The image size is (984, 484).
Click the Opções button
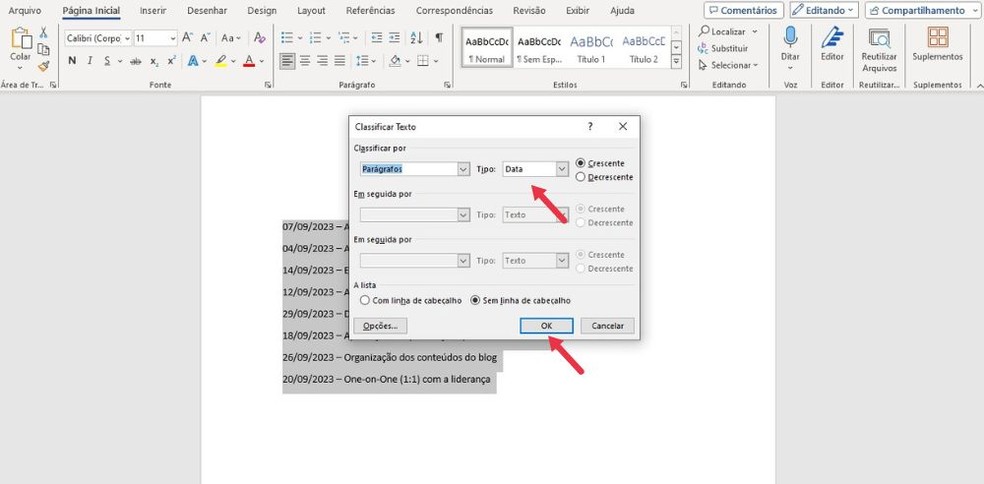coord(380,326)
